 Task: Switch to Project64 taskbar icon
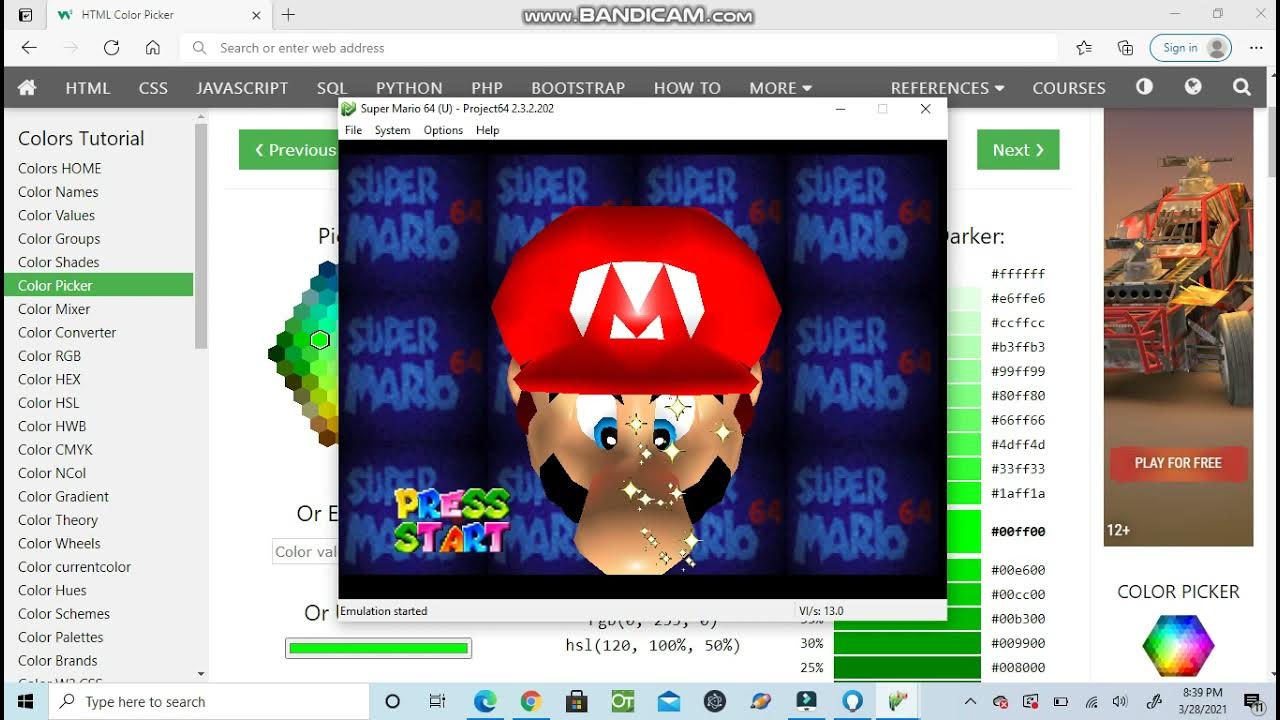pos(898,702)
